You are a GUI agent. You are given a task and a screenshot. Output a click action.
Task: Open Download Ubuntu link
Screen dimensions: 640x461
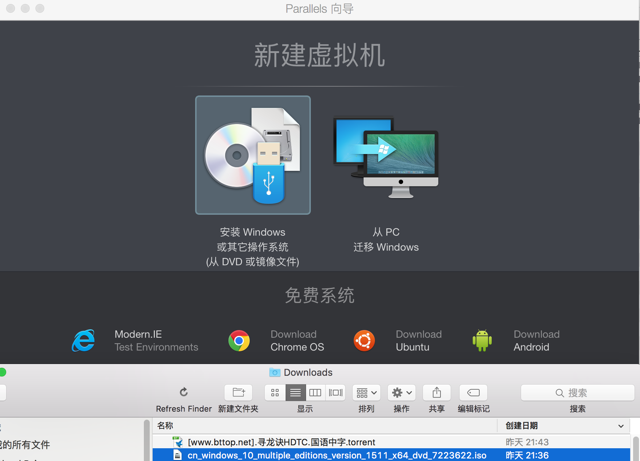click(418, 341)
